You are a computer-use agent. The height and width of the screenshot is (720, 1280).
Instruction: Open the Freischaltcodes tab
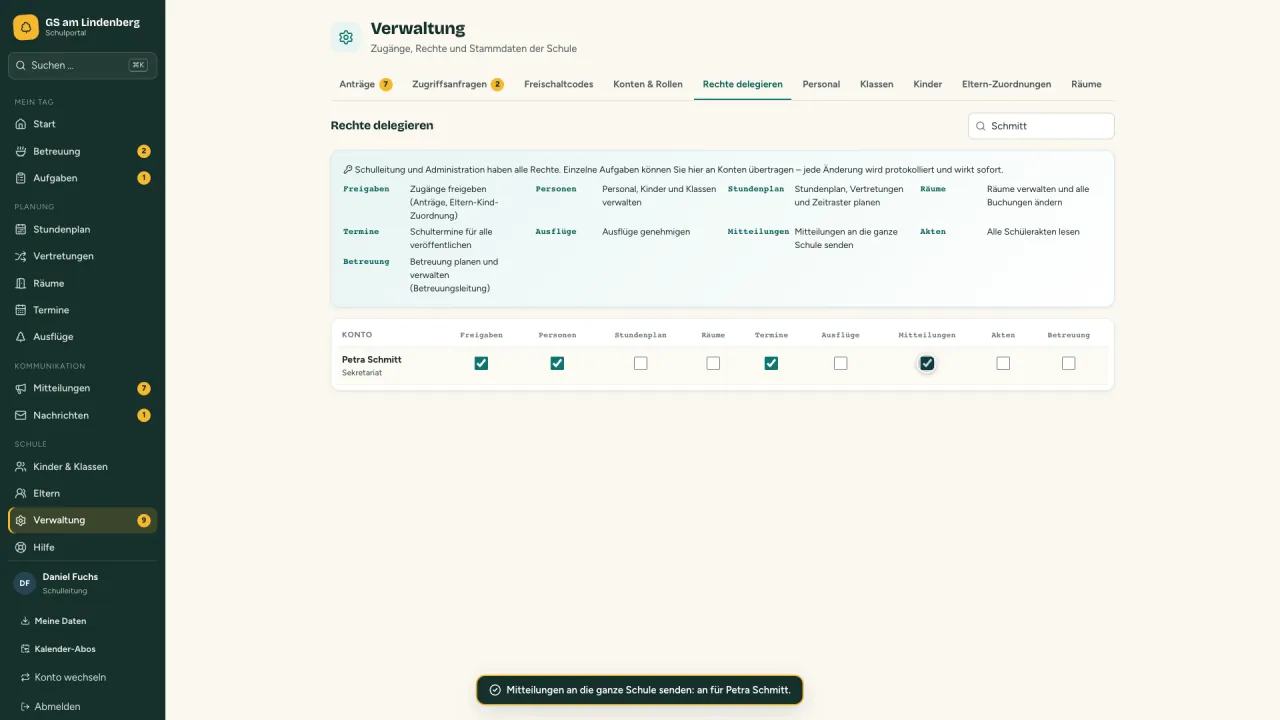point(558,84)
